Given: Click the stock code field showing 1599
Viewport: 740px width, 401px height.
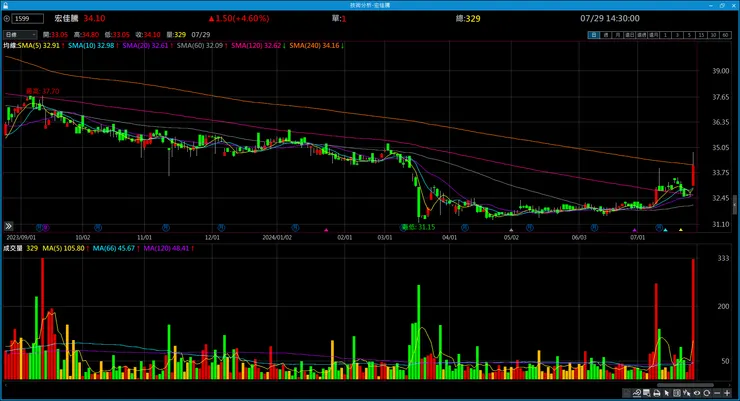Looking at the screenshot, I should 28,18.
